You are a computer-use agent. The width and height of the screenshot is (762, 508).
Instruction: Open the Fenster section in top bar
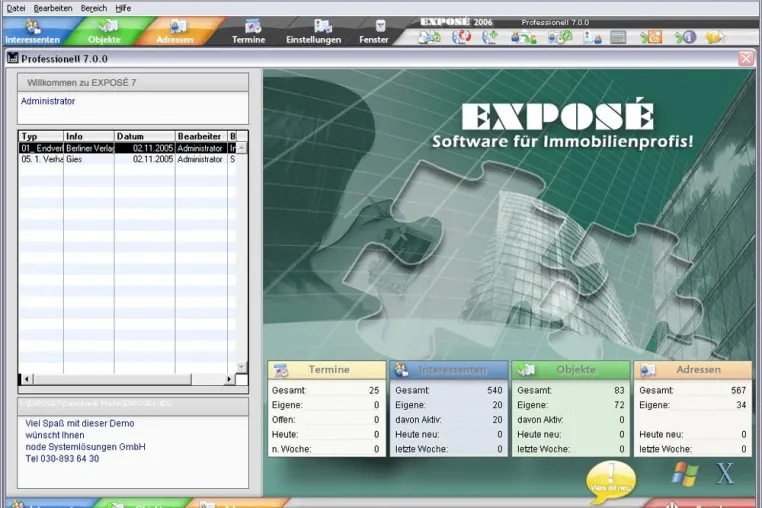click(x=374, y=32)
